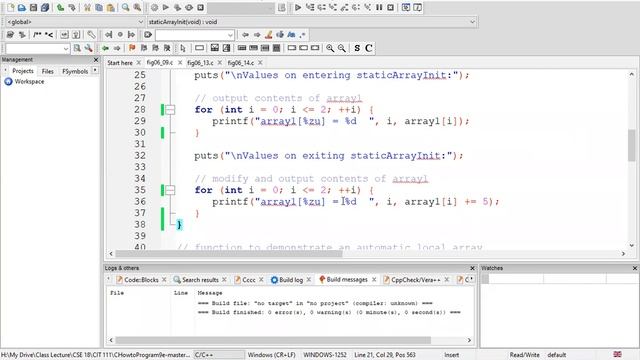Viewport: 640px width, 360px height.
Task: Save the current file with floppy icon
Action: tap(33, 7)
